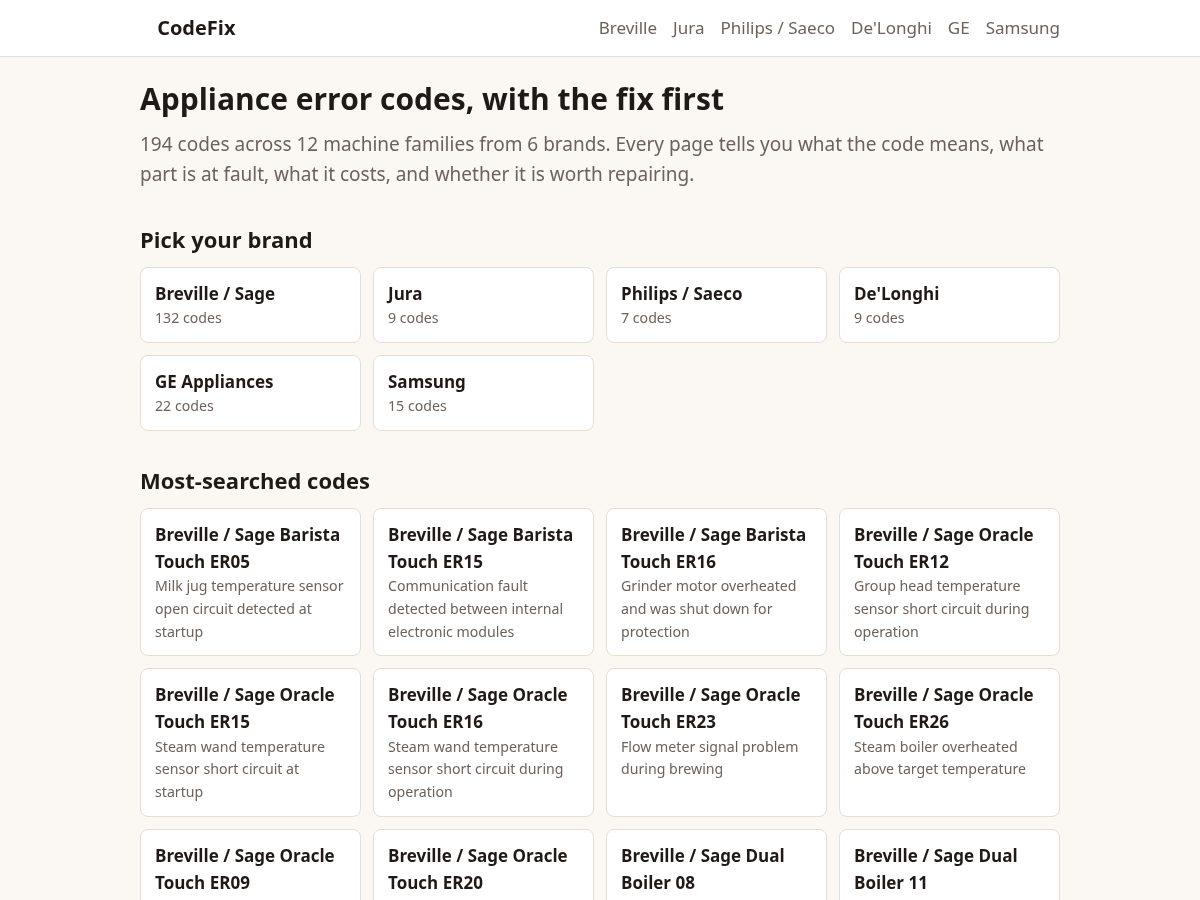
Task: Click 'Communication fault detected between internal' description
Action: [475, 609]
